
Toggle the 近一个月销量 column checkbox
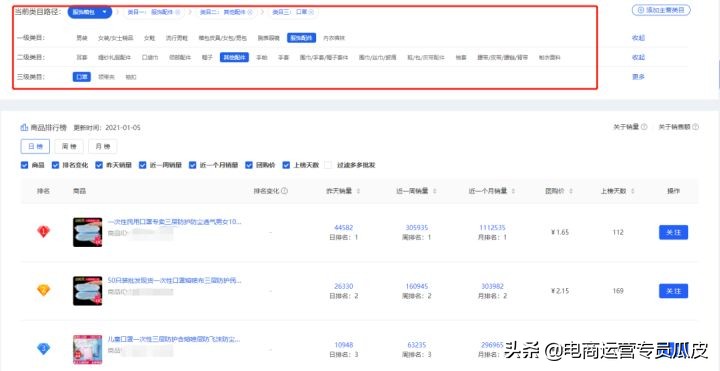[x=192, y=165]
